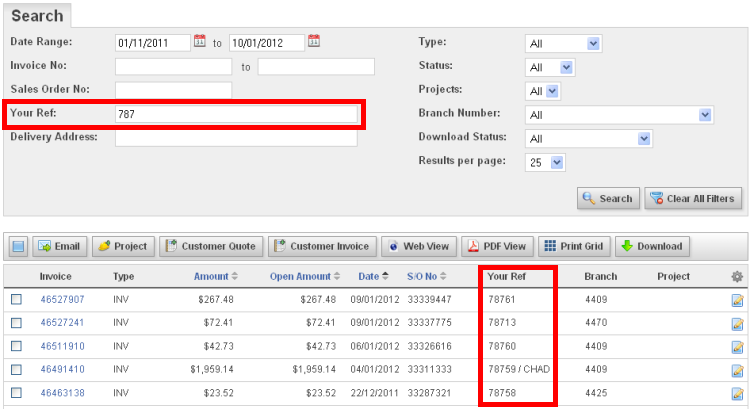Edit invoice 46527907 with pencil icon
The image size is (750, 409).
point(737,300)
